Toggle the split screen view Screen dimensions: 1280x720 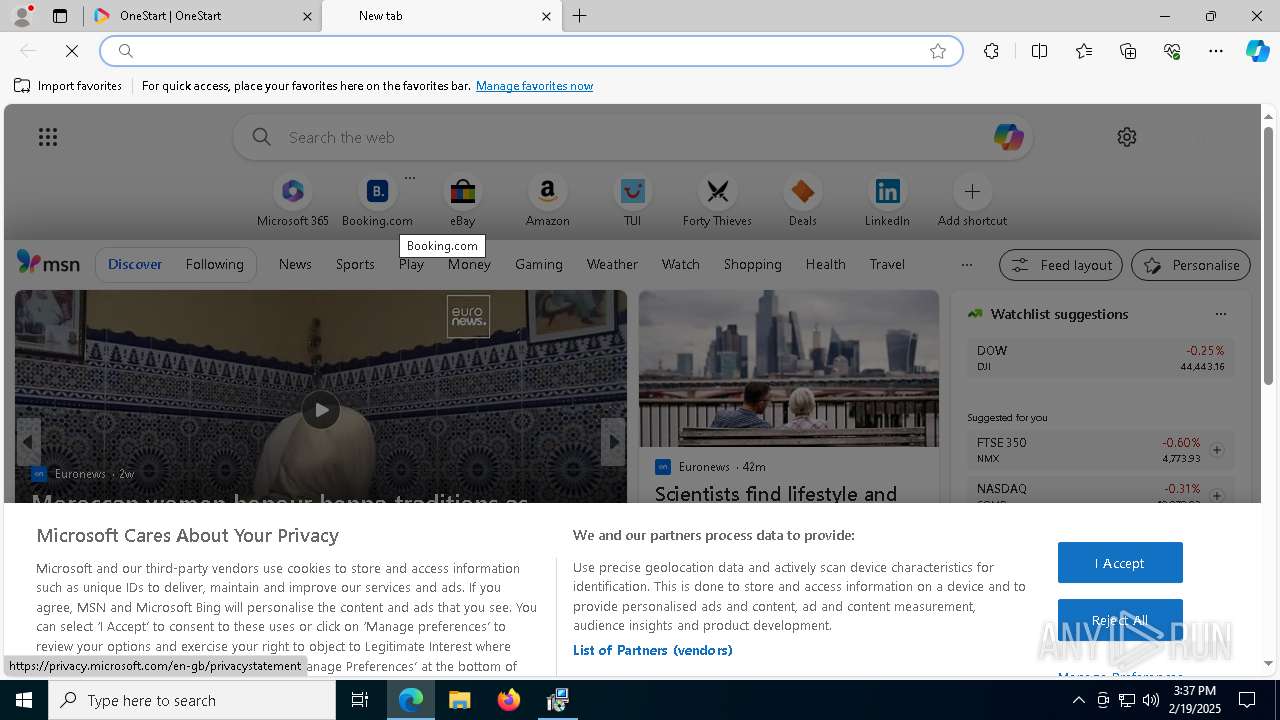(1039, 51)
